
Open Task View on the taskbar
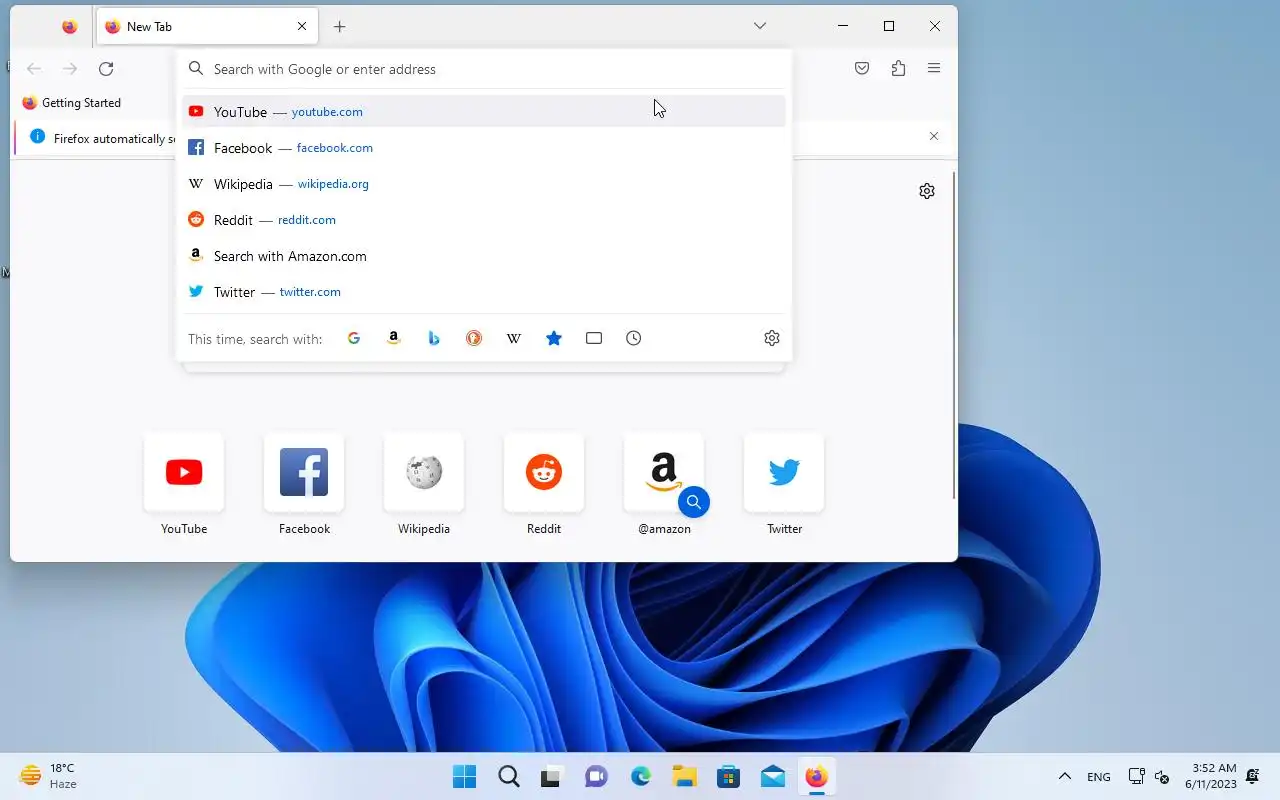pos(553,776)
